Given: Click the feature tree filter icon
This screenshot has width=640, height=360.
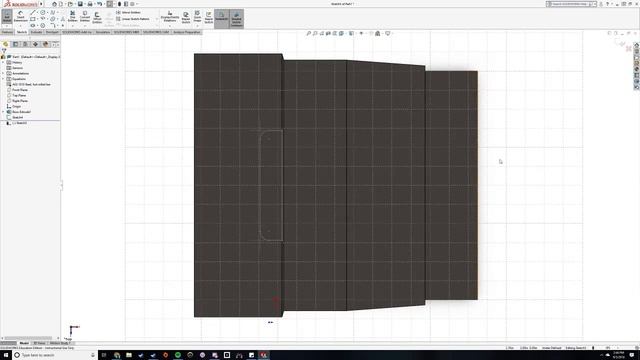Looking at the screenshot, I should [4, 51].
